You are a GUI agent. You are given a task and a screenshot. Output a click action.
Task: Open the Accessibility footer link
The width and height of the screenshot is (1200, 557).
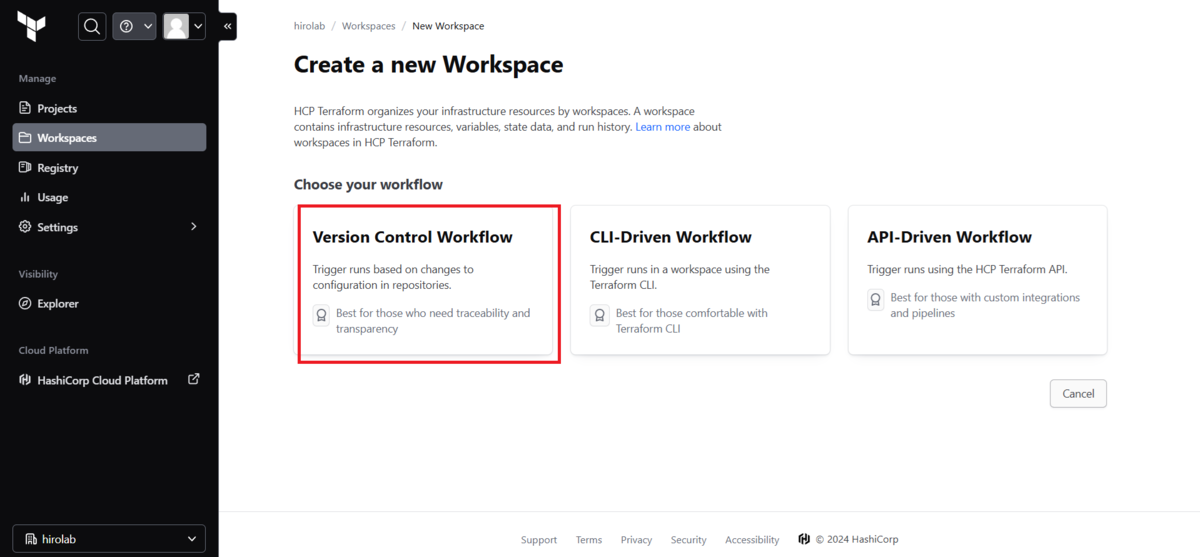coord(752,540)
